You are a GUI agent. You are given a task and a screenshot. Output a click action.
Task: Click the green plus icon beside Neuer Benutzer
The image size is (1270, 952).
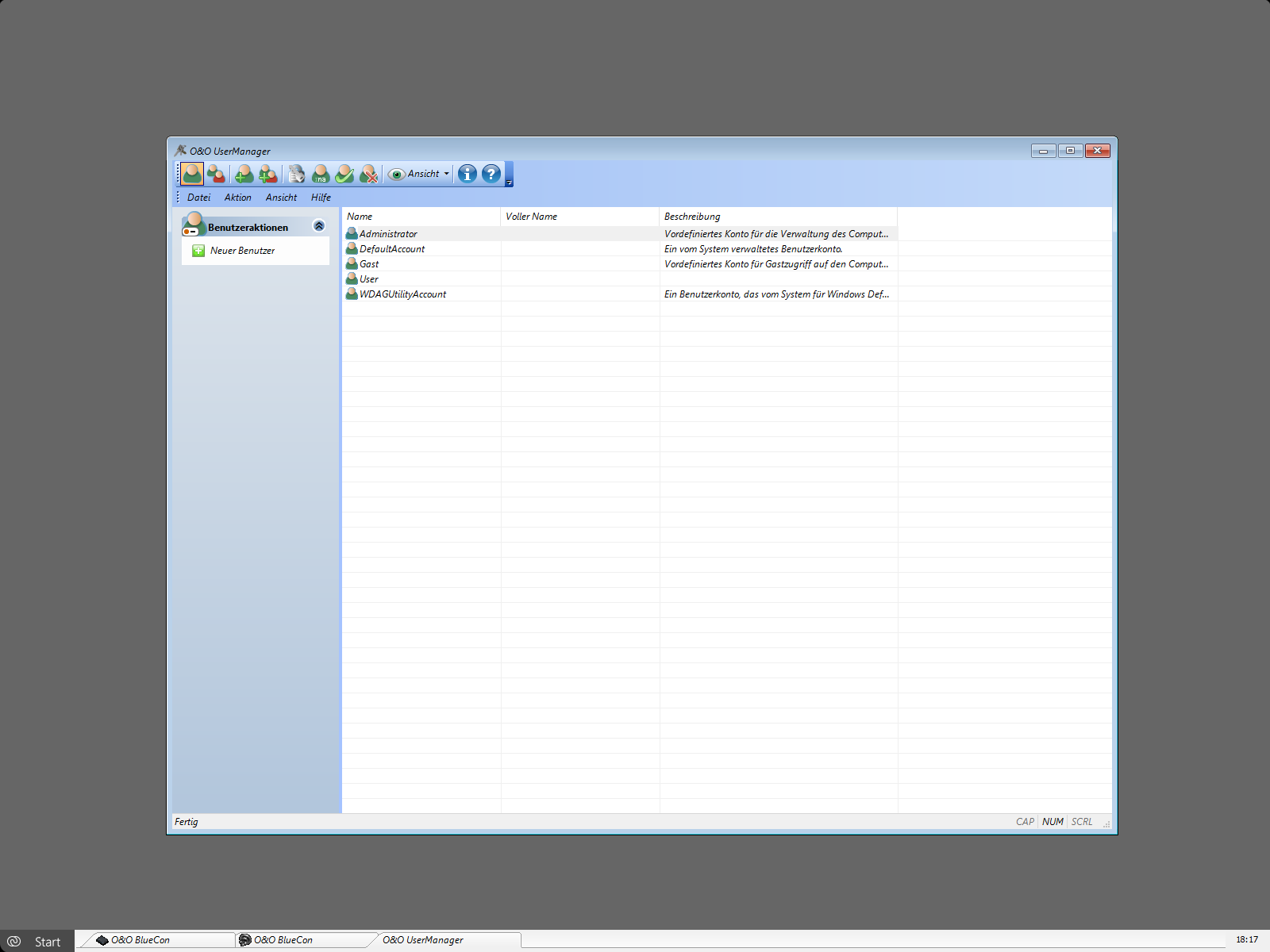(x=198, y=251)
